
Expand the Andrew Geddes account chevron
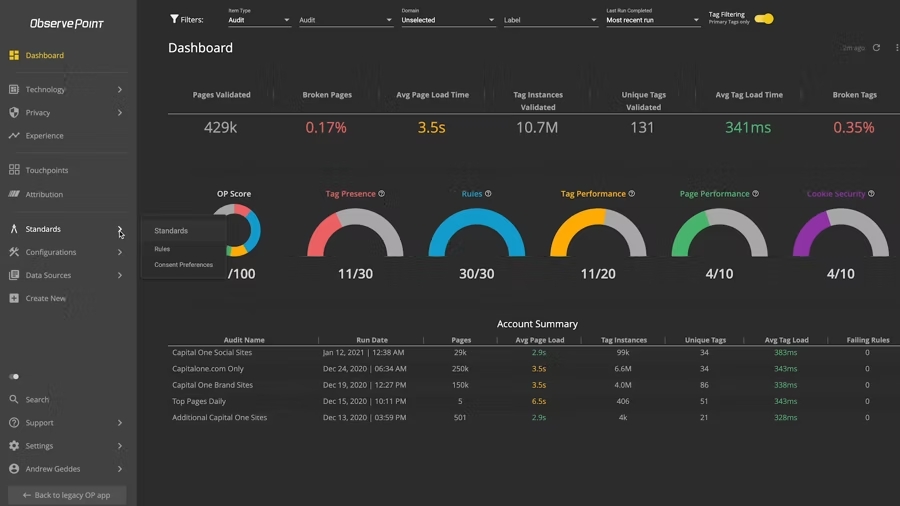click(119, 469)
